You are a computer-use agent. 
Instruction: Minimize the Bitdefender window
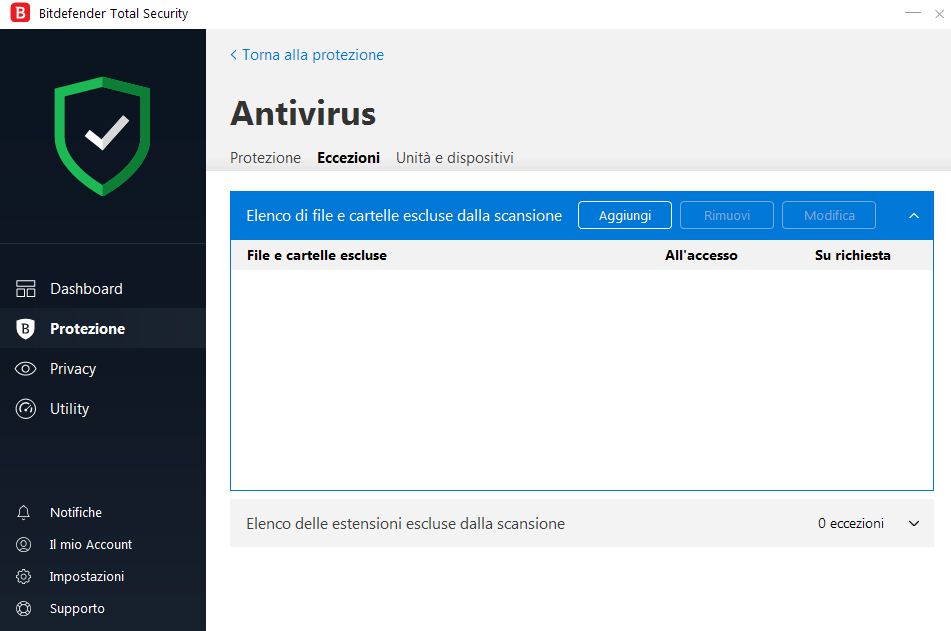tap(913, 13)
